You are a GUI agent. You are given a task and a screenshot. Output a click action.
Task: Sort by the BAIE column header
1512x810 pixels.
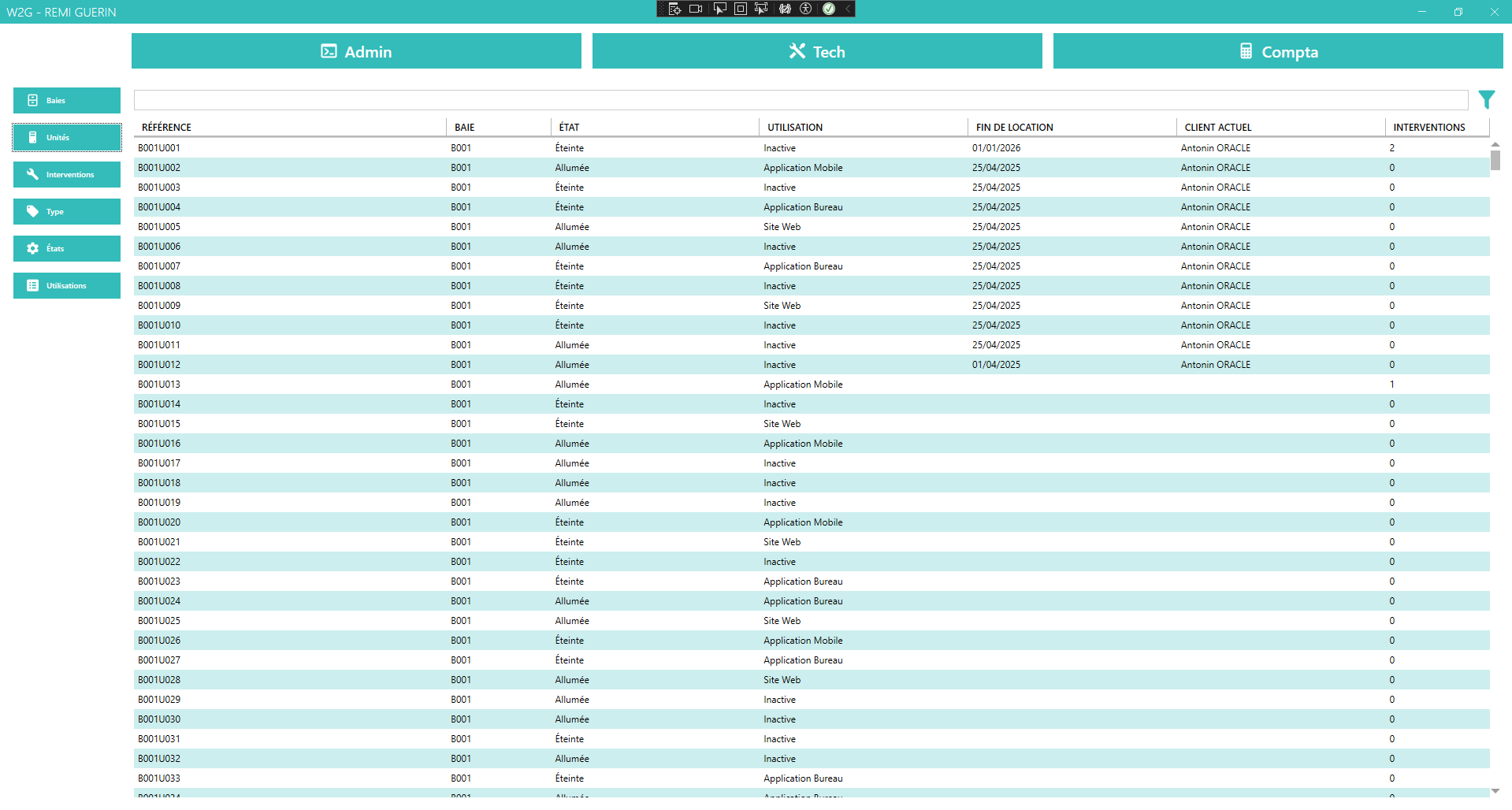(x=499, y=127)
